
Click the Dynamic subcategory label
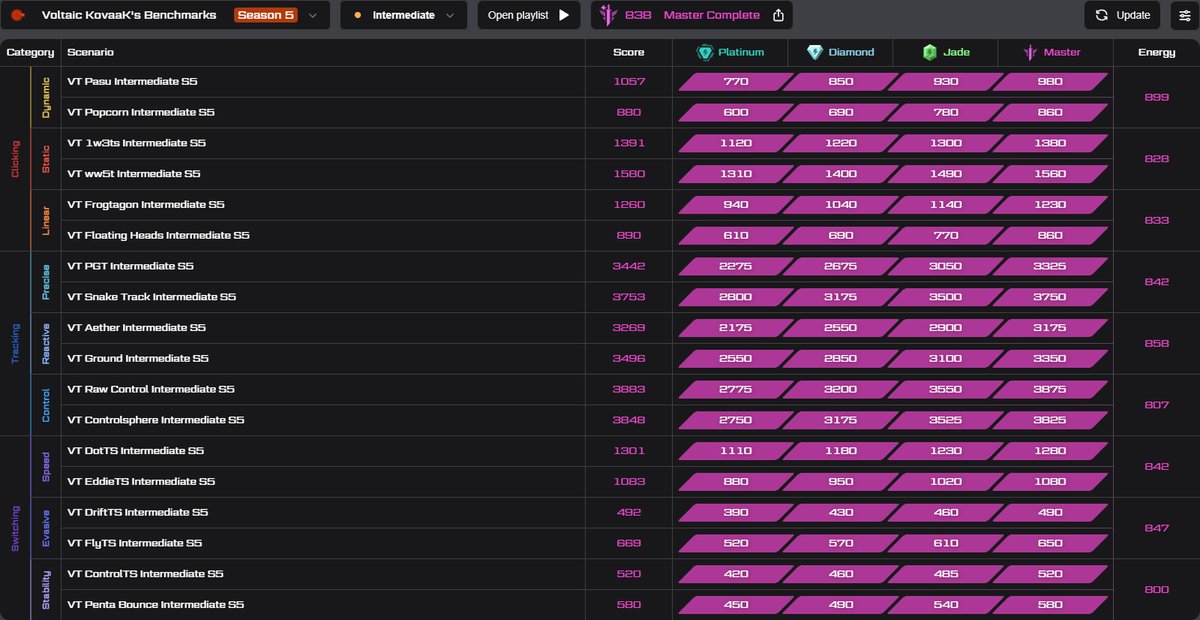click(46, 98)
